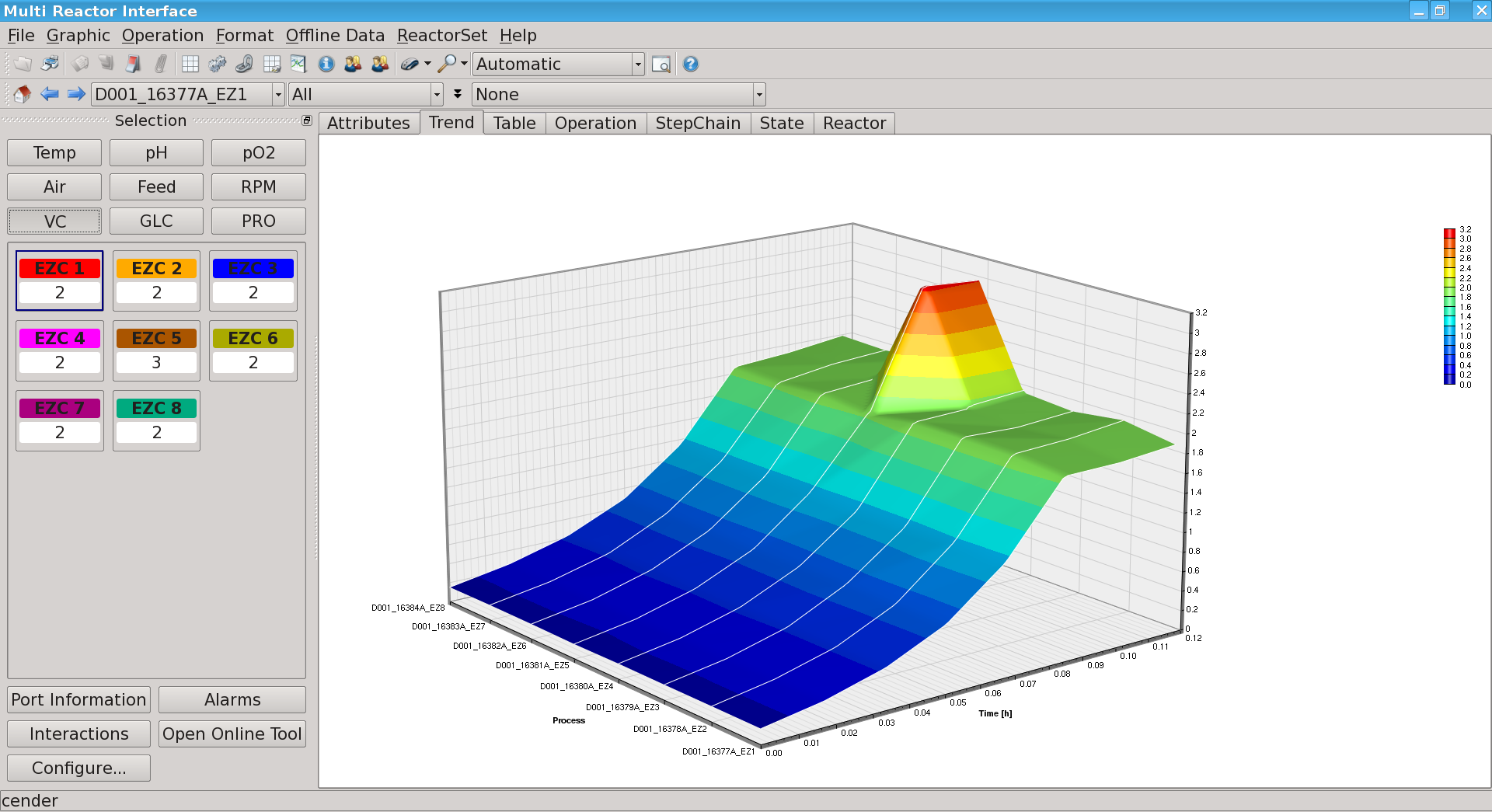Expand the D001_16377A_EZ1 process dropdown
This screenshot has width=1492, height=812.
278,95
